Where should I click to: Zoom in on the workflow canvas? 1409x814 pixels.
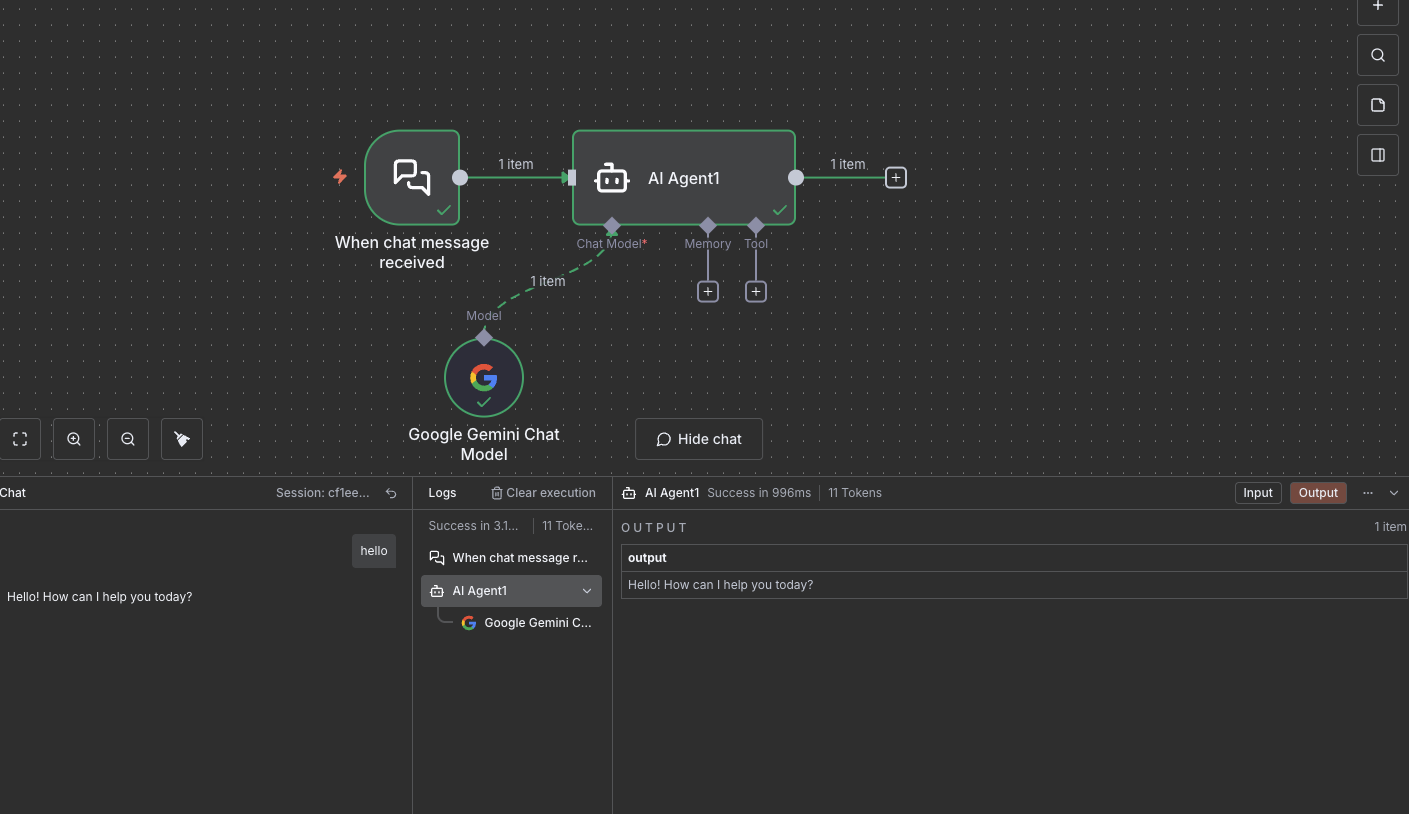(74, 439)
